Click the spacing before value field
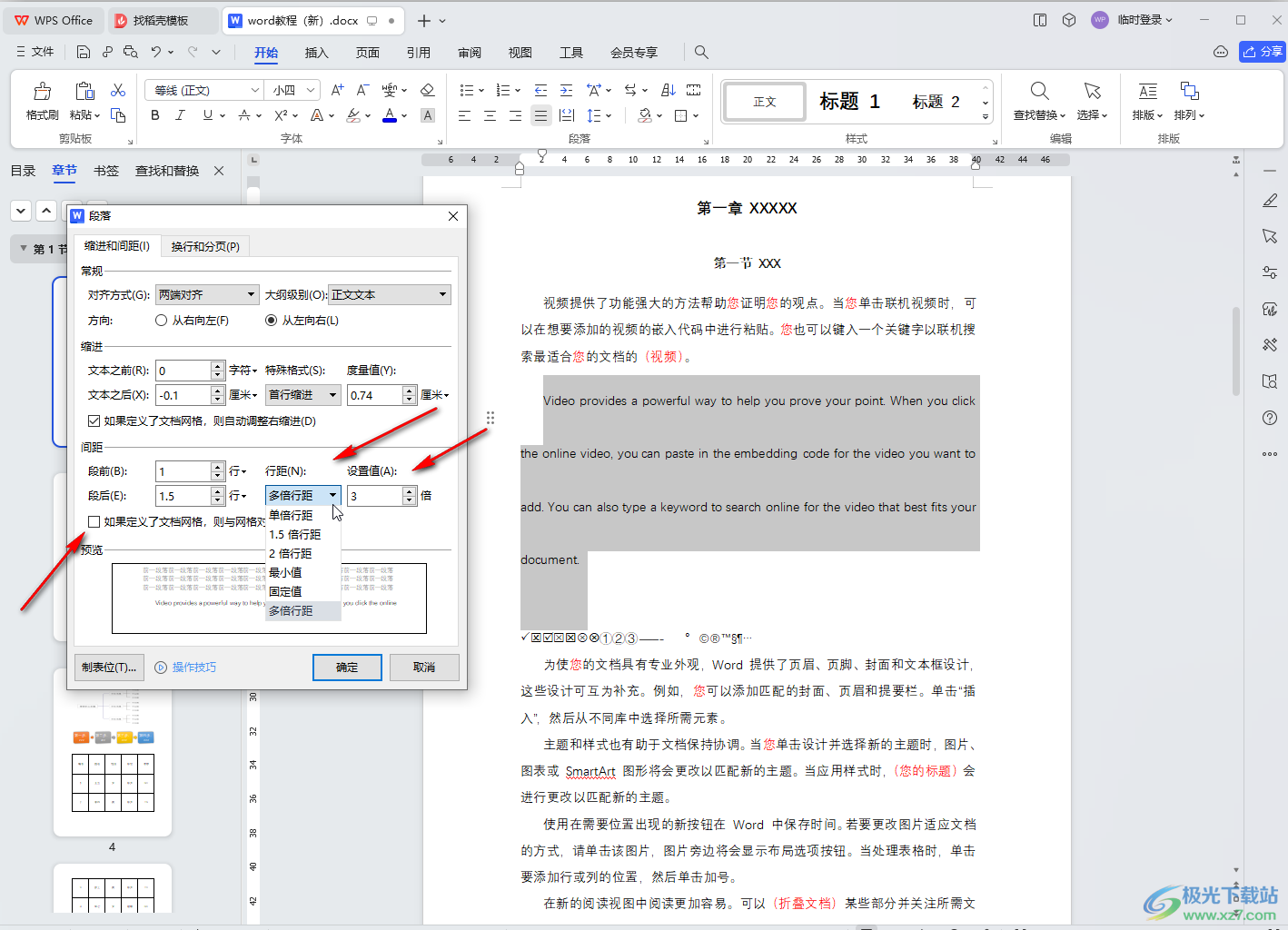This screenshot has height=930, width=1288. [x=183, y=471]
